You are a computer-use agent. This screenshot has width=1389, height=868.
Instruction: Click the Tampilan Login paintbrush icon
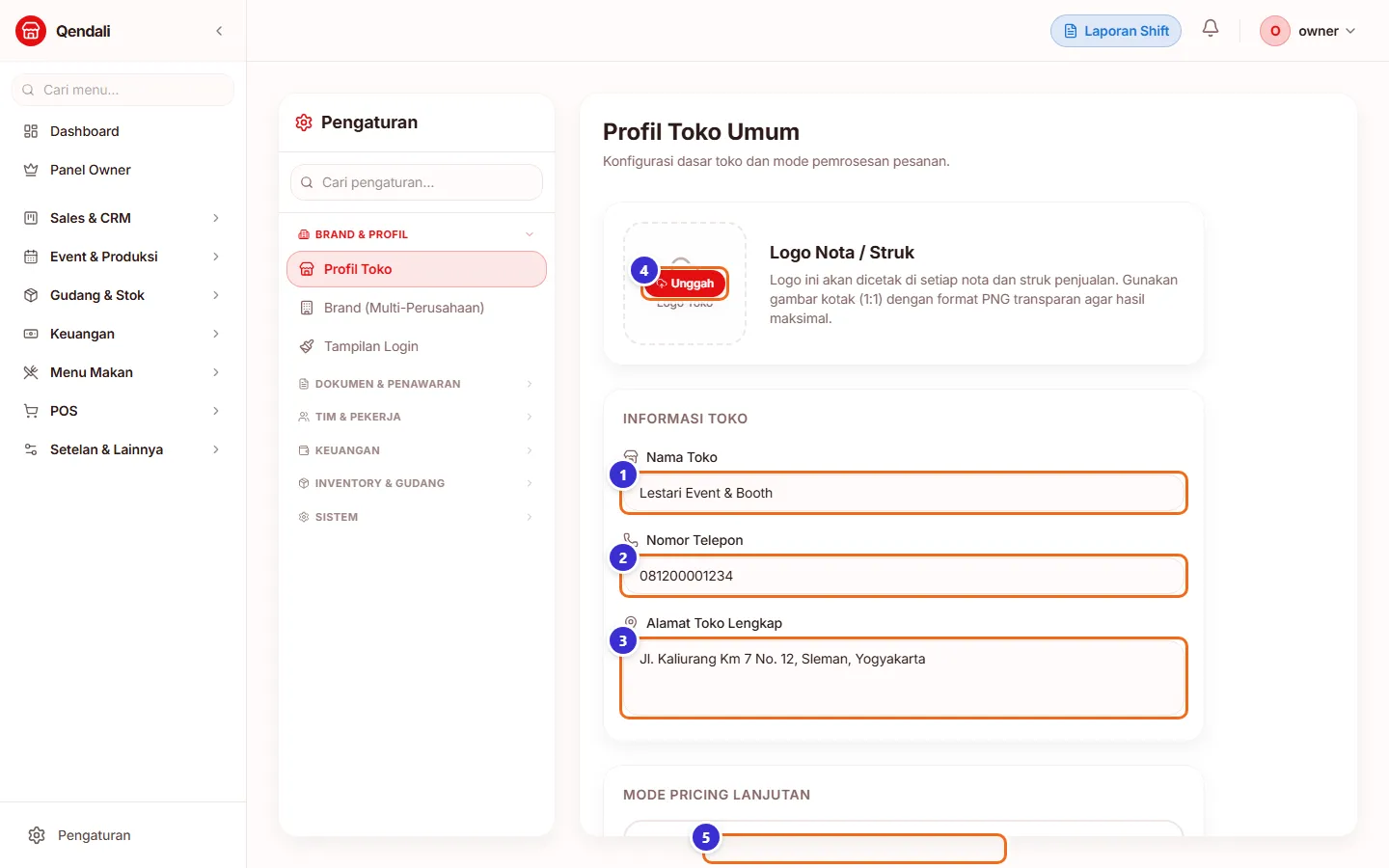tap(307, 346)
